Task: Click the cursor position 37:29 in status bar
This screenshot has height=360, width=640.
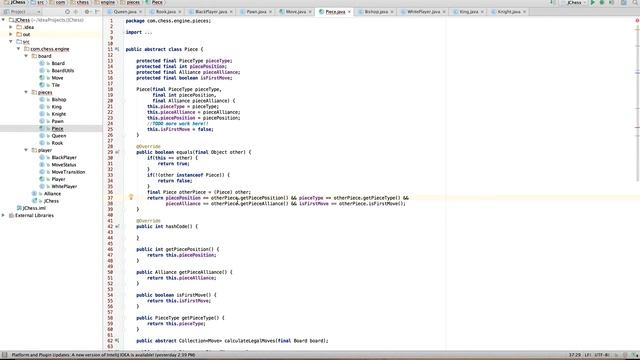Action: point(575,355)
